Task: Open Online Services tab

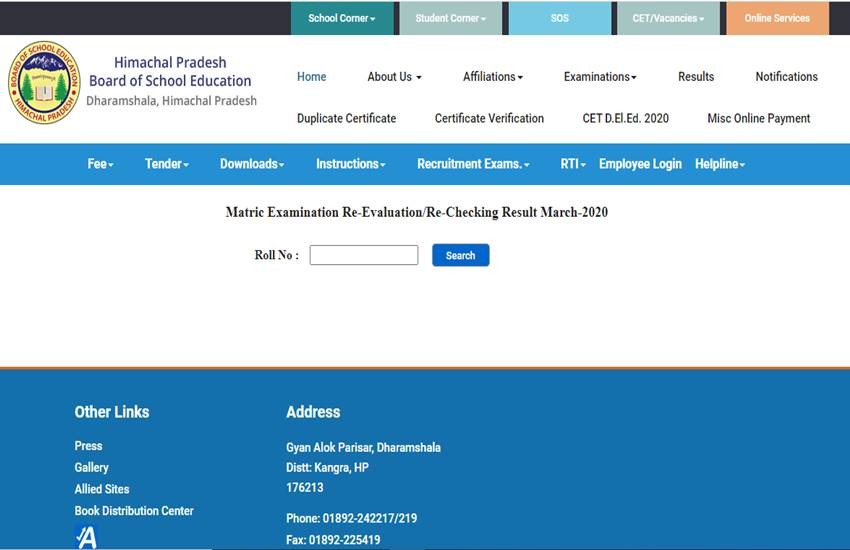Action: [777, 18]
